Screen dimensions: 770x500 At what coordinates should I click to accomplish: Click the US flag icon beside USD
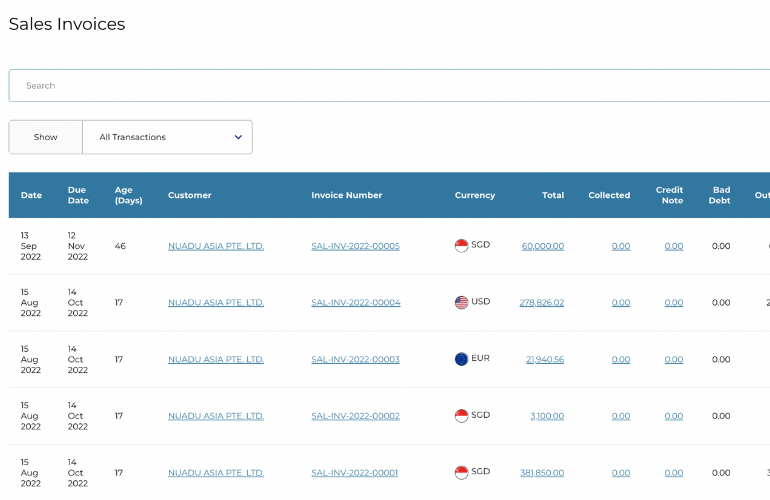coord(462,302)
